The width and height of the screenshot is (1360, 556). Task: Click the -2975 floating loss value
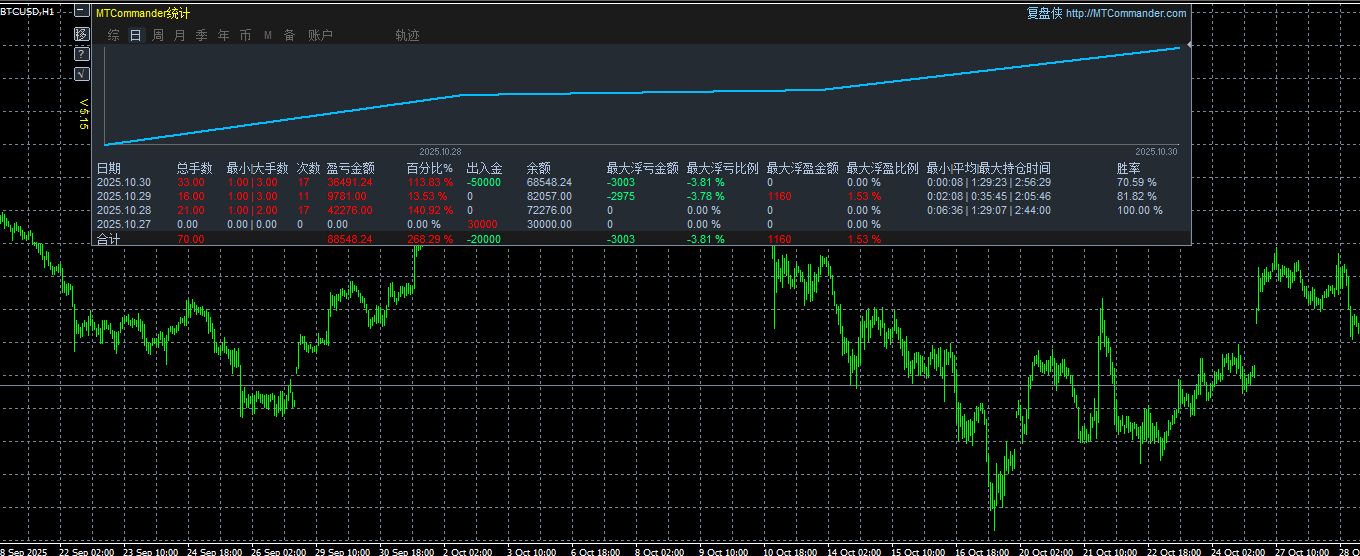621,196
